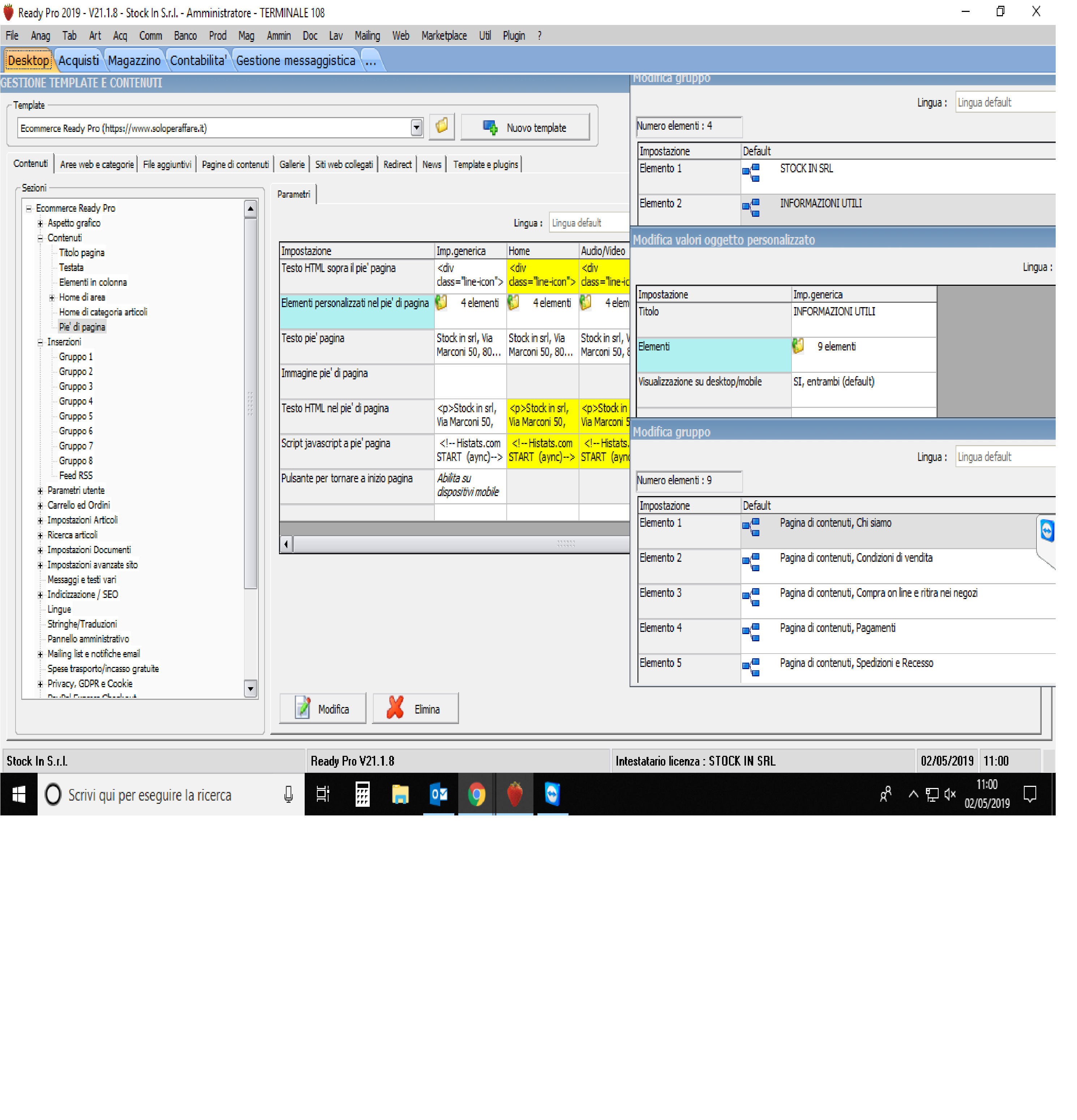
Task: Click link icon for Condizioni di vendita element
Action: coord(751,562)
